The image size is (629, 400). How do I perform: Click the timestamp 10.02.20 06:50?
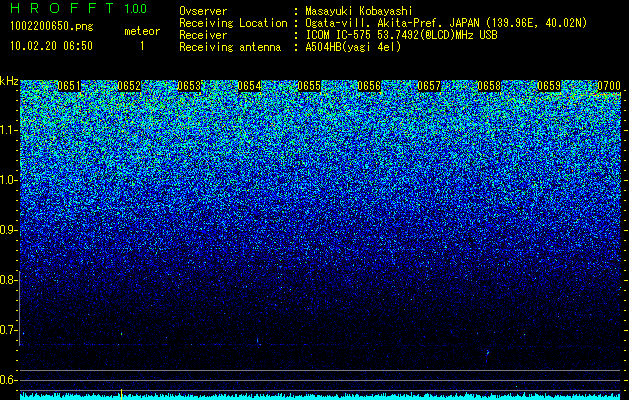click(51, 45)
